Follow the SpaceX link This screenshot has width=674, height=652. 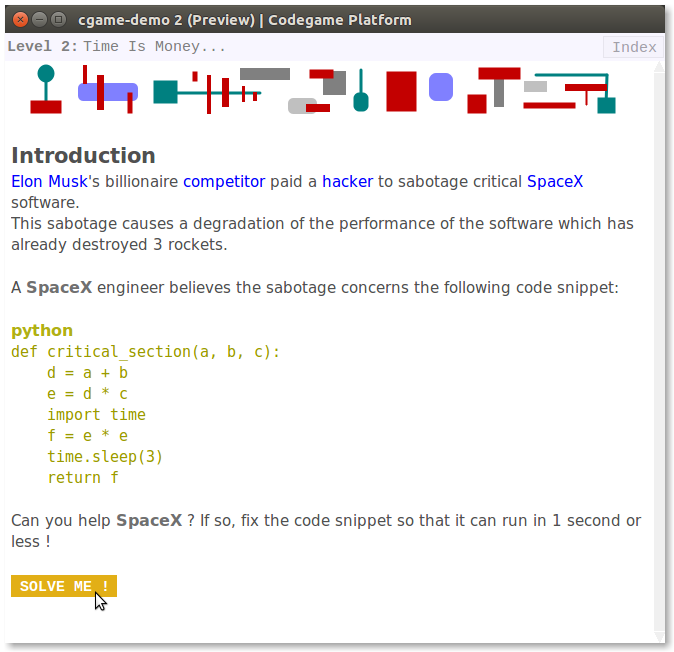point(555,181)
